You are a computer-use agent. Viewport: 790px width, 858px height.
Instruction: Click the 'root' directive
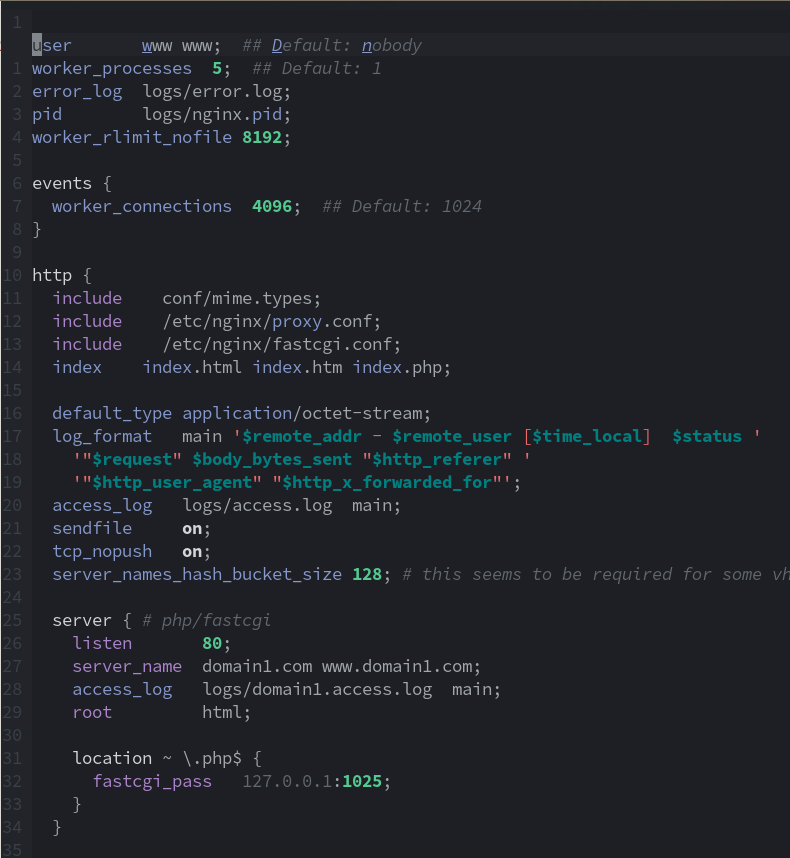point(92,712)
